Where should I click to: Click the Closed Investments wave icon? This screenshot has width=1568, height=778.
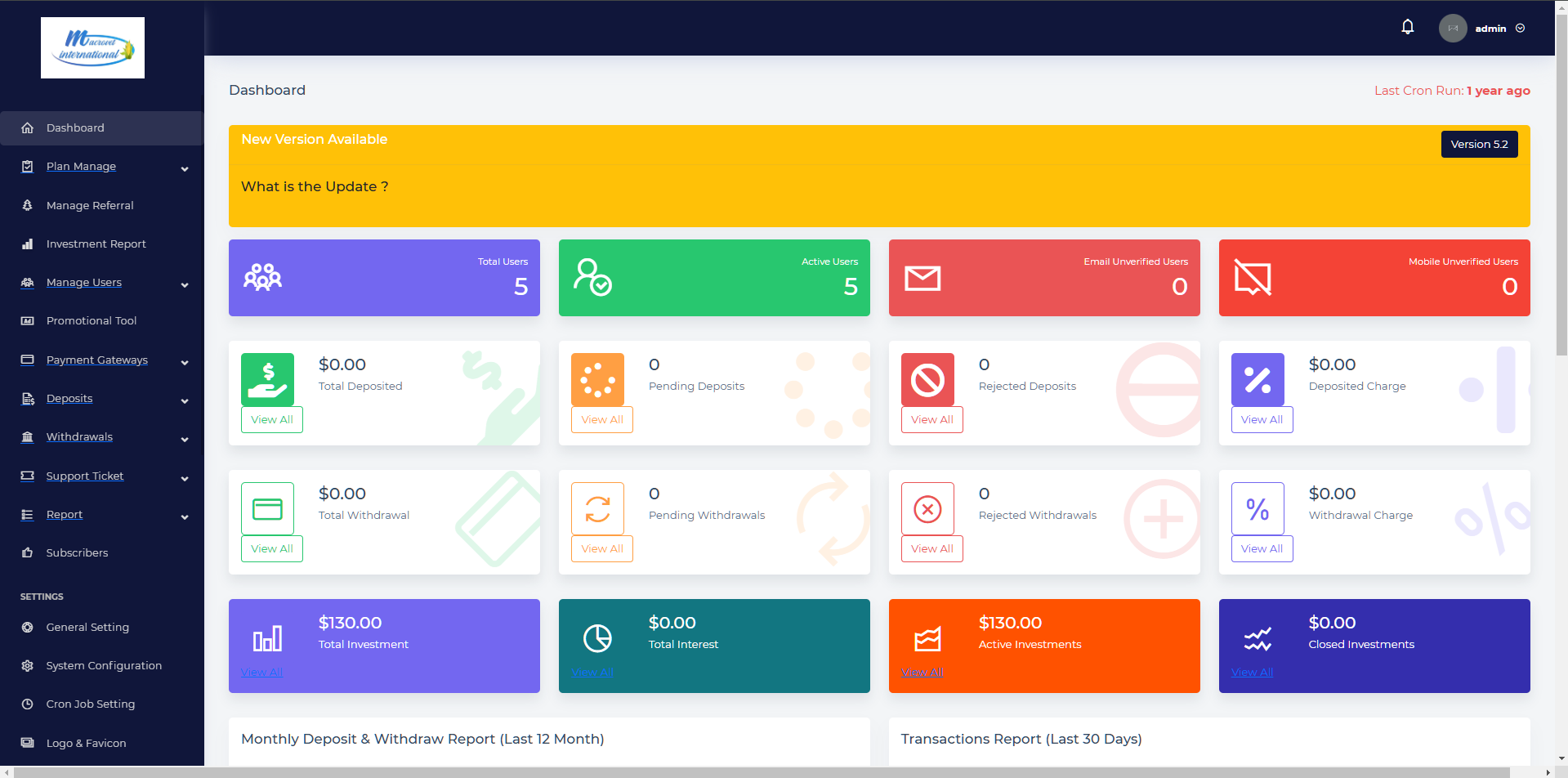1258,638
